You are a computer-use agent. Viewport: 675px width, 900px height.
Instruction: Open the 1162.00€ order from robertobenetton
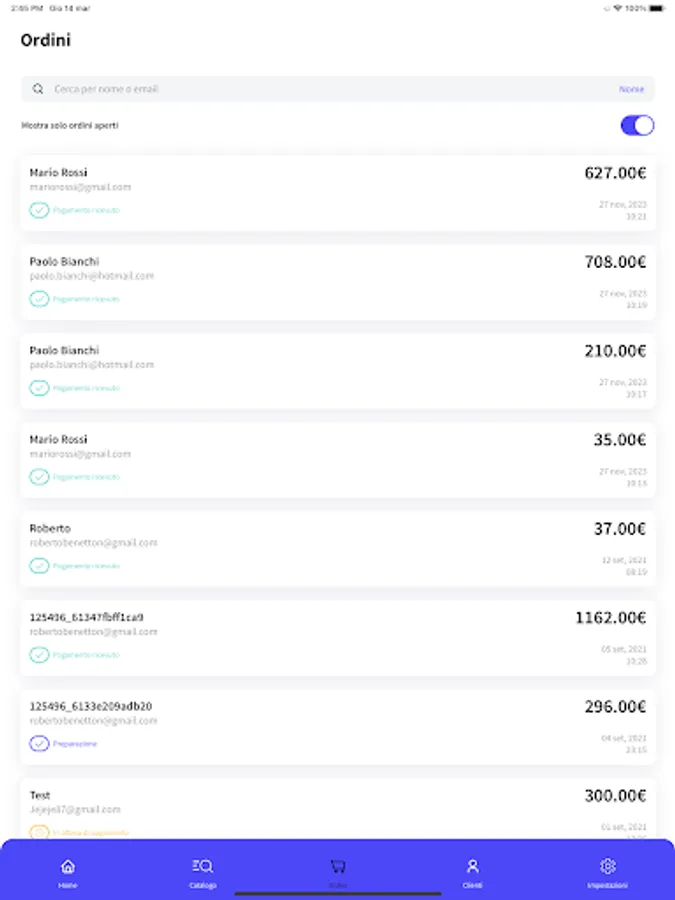337,635
